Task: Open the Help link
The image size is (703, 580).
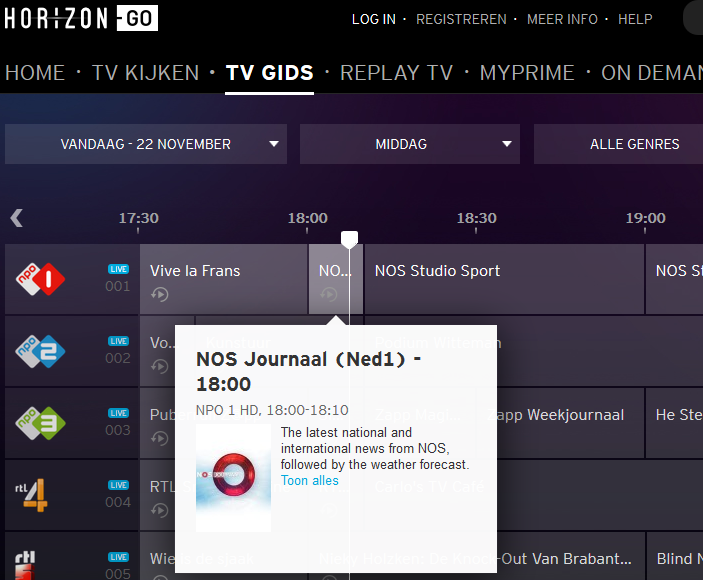Action: [x=635, y=19]
